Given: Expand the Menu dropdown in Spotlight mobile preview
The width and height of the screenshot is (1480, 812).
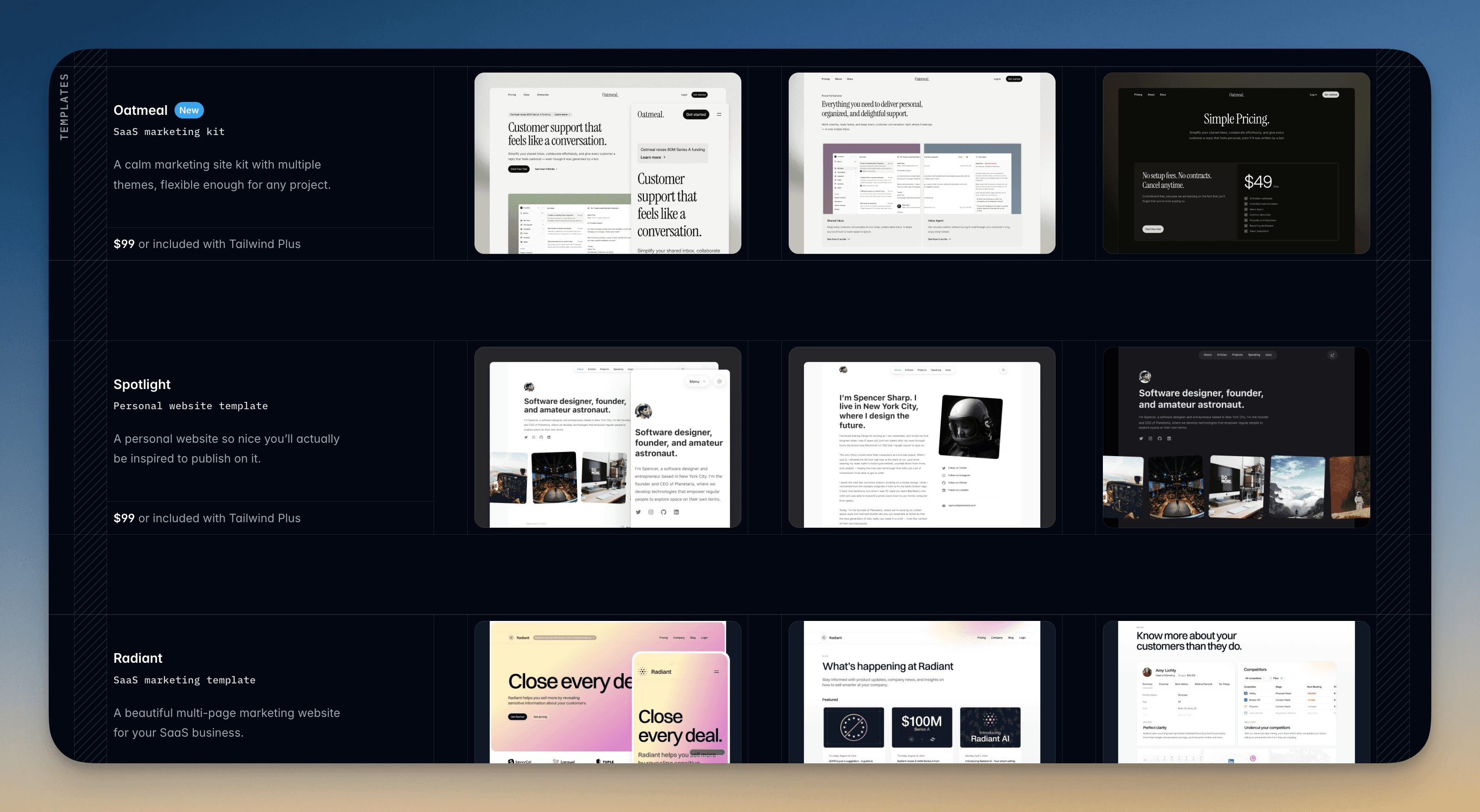Looking at the screenshot, I should pos(697,381).
